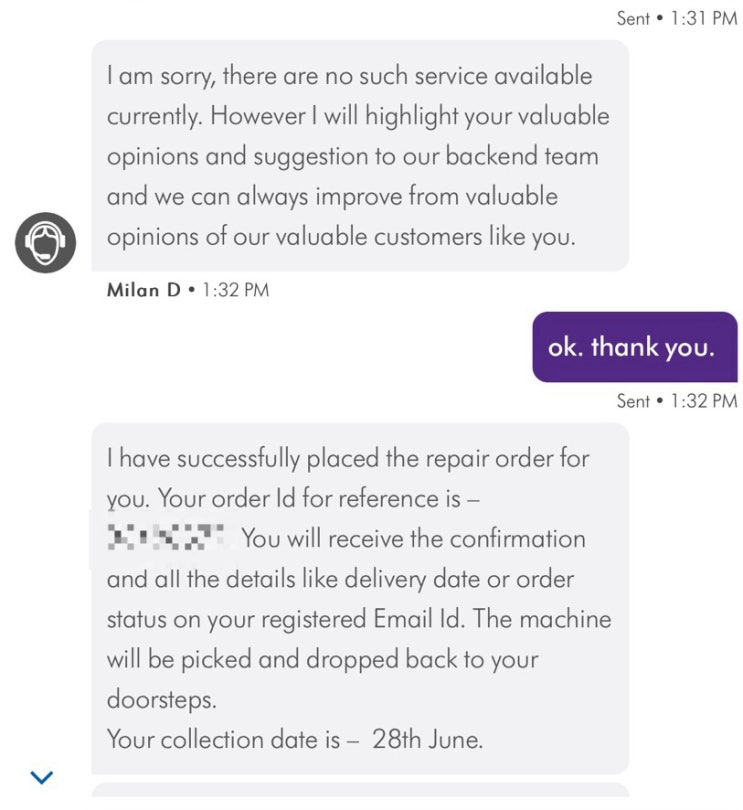Click the "Sent • 1:31 PM" status label
The width and height of the screenshot is (743, 810).
[676, 18]
